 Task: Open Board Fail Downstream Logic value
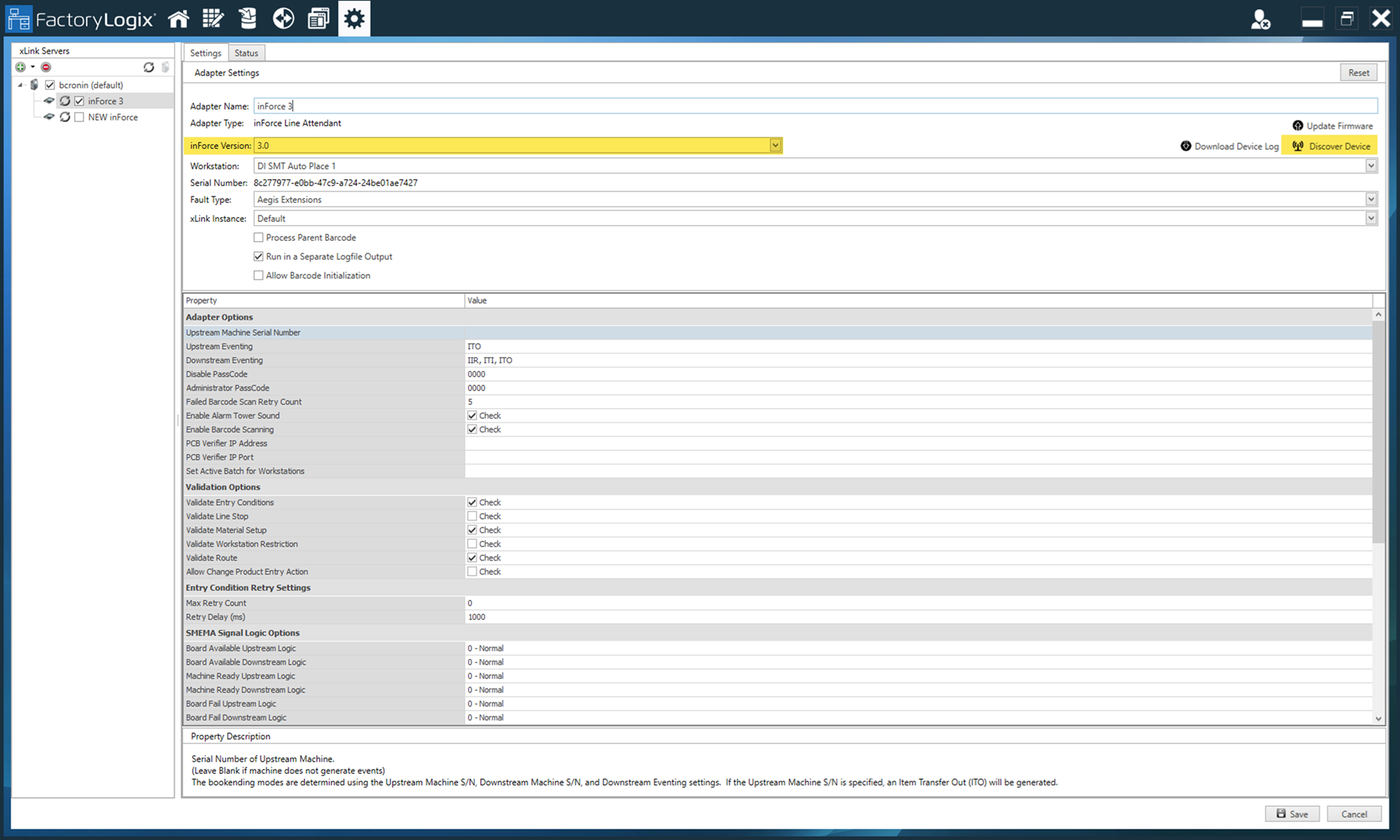(x=918, y=718)
